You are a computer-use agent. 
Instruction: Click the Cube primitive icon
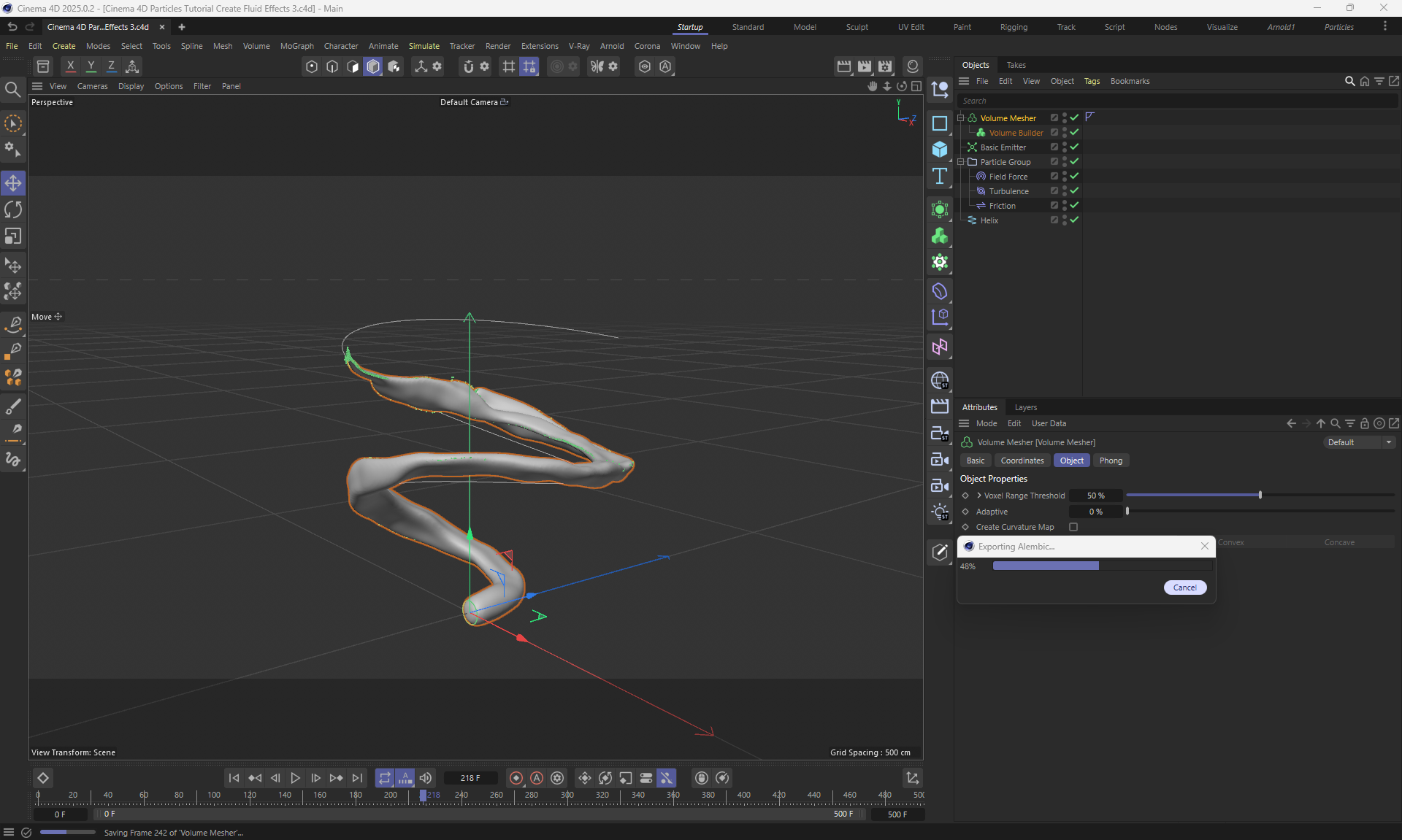tap(940, 150)
